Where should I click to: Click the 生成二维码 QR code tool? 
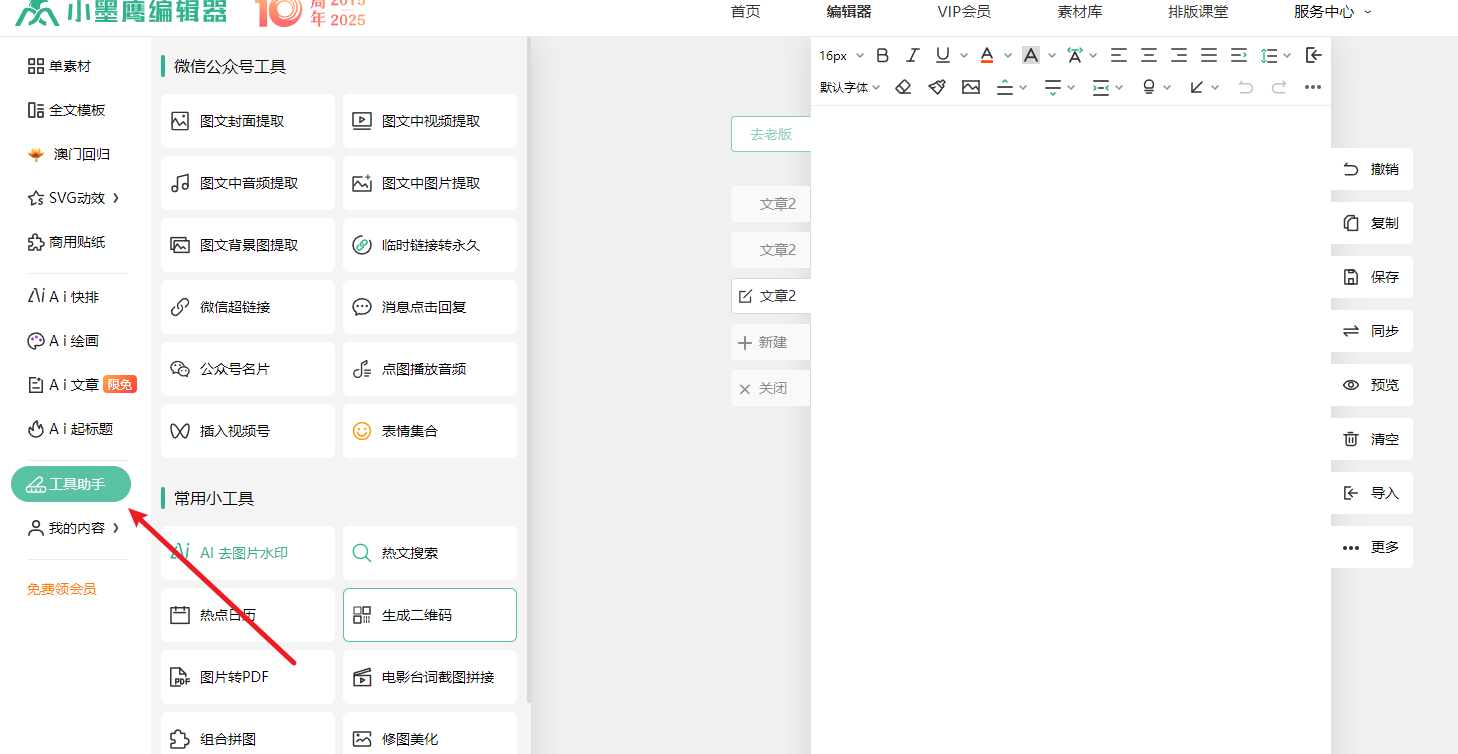429,615
